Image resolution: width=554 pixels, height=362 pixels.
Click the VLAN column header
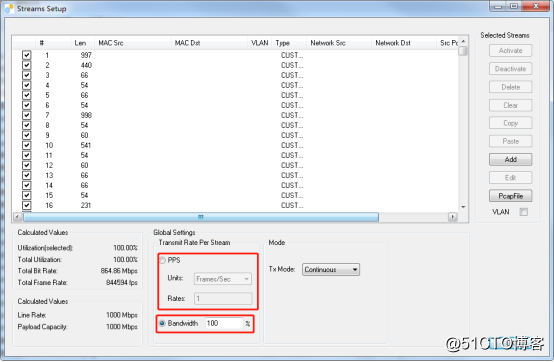click(260, 43)
